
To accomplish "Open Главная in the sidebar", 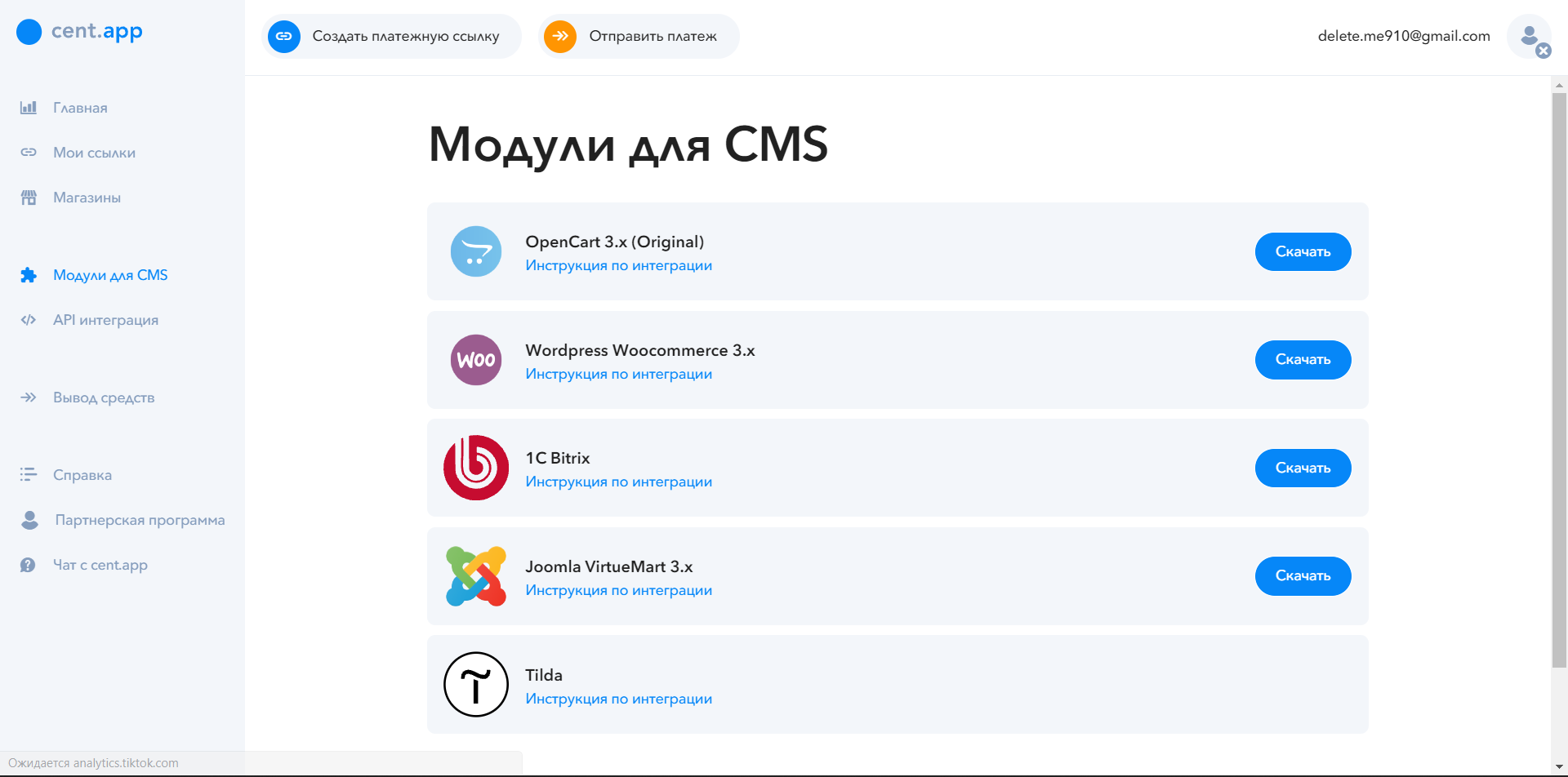I will point(80,108).
